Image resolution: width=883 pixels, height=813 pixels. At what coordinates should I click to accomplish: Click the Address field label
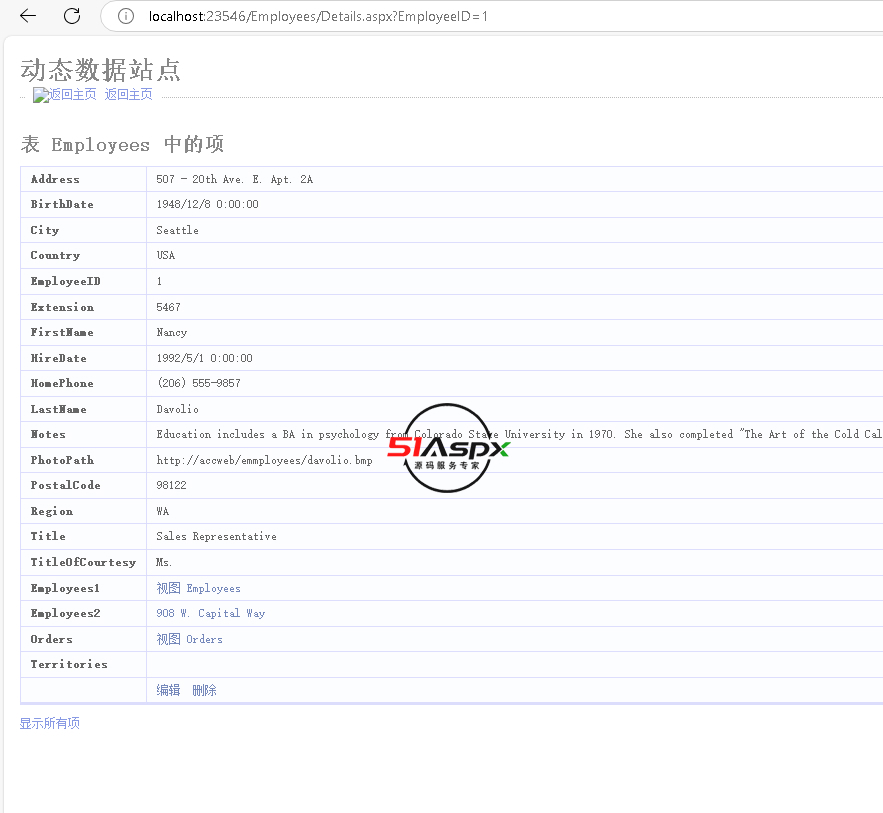point(55,180)
